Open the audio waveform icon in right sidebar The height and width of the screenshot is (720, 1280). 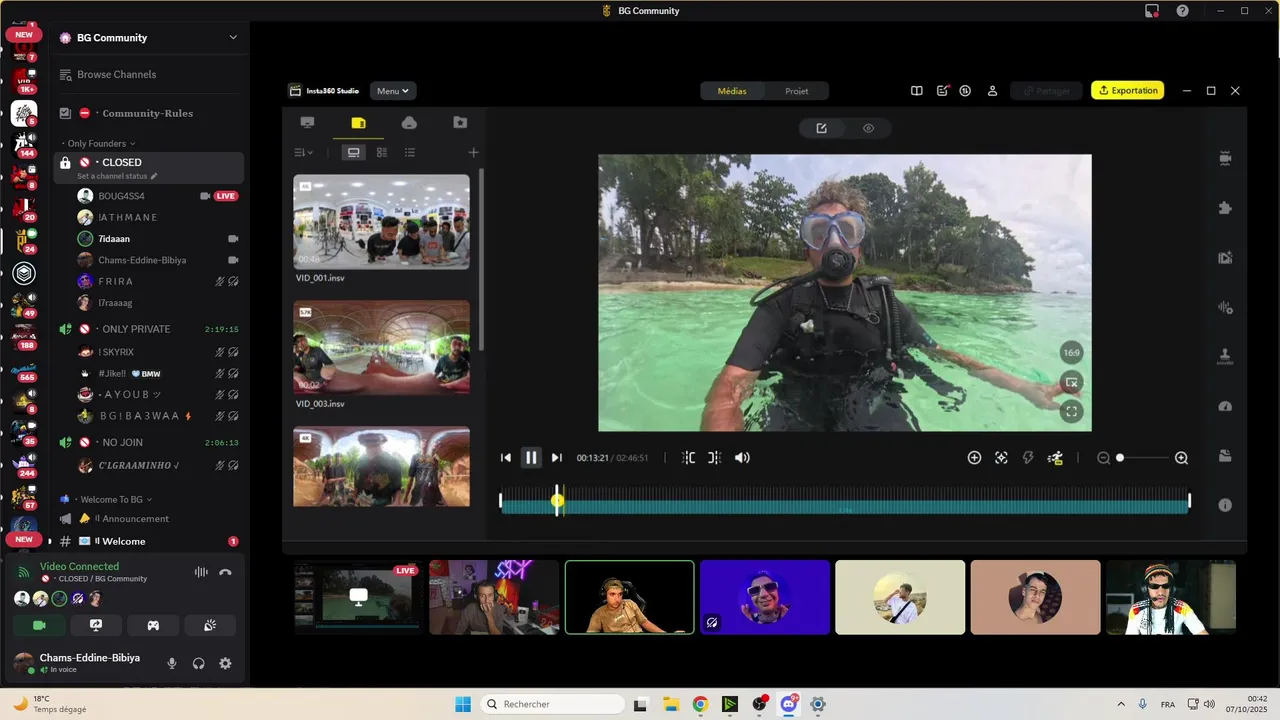coord(1225,308)
